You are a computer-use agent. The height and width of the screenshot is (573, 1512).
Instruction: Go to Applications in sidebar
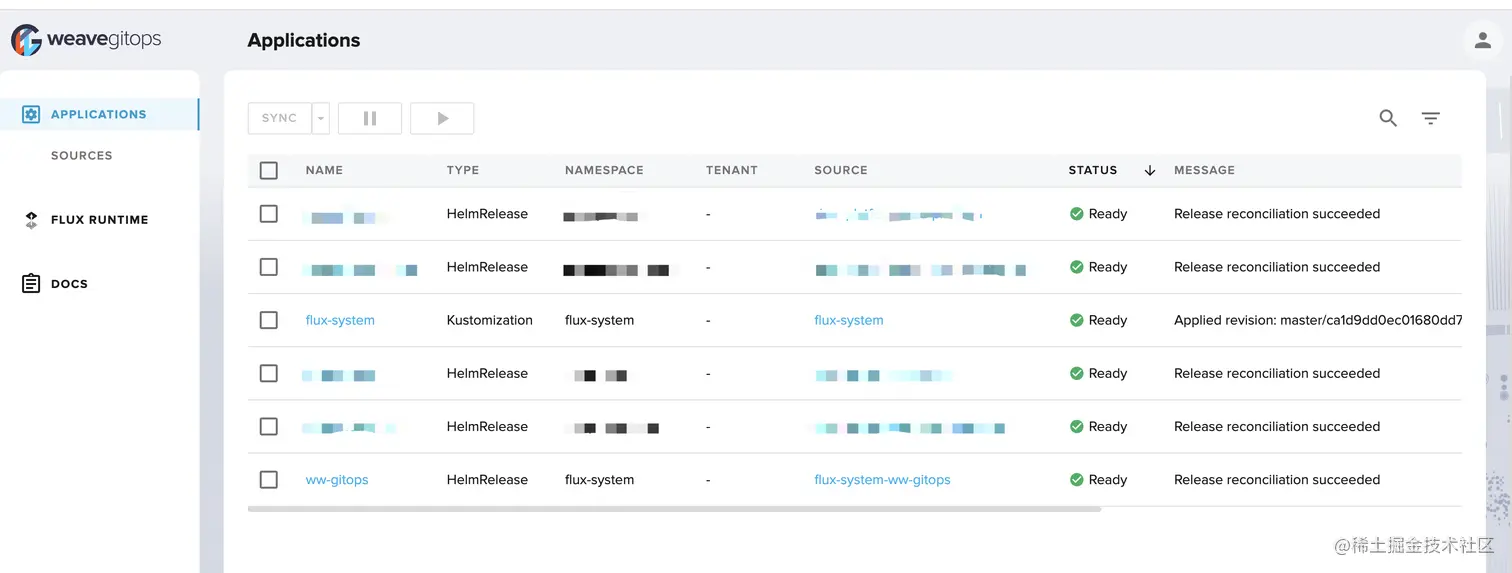point(100,114)
